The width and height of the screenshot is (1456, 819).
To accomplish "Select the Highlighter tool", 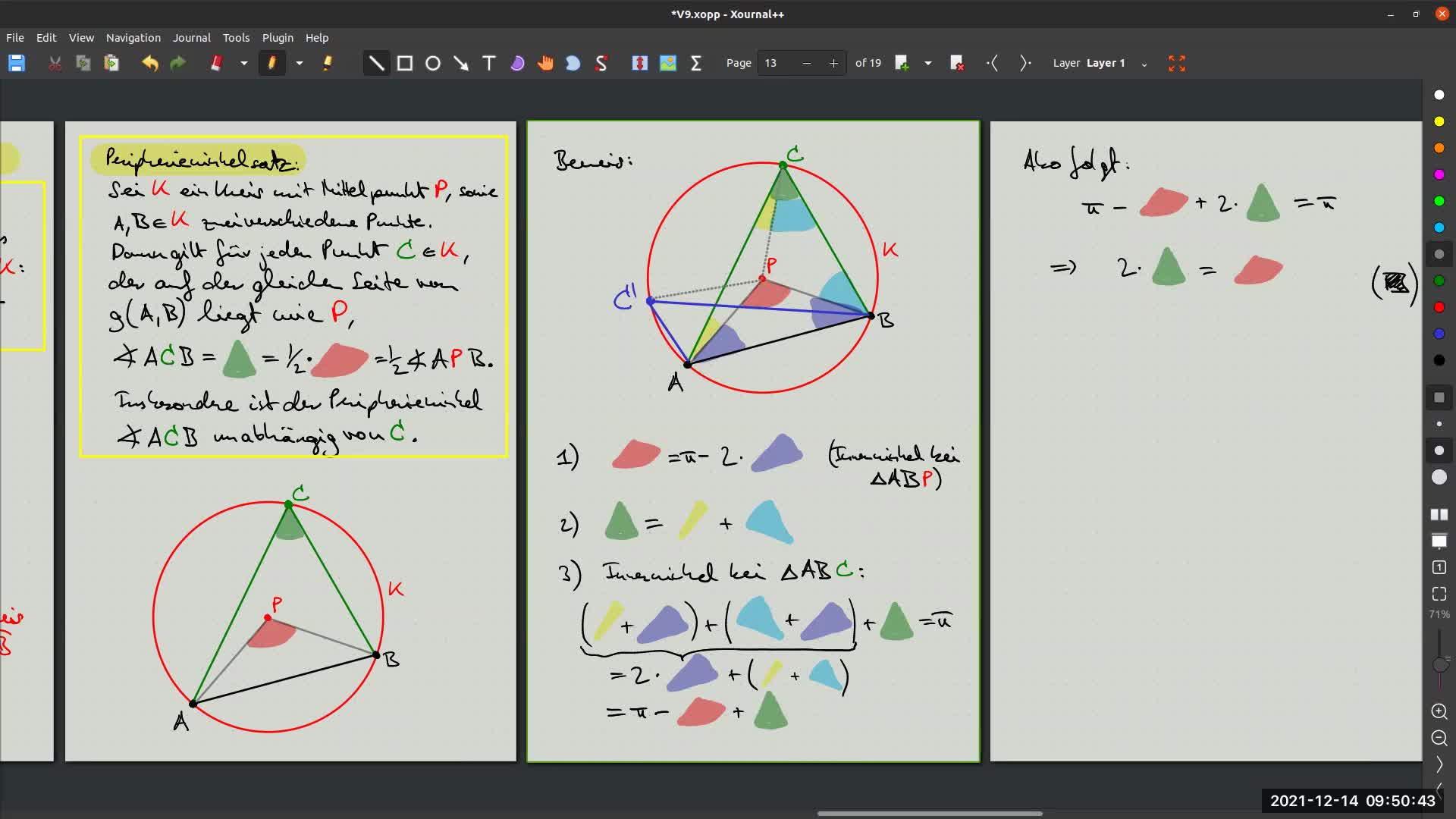I will pos(328,64).
